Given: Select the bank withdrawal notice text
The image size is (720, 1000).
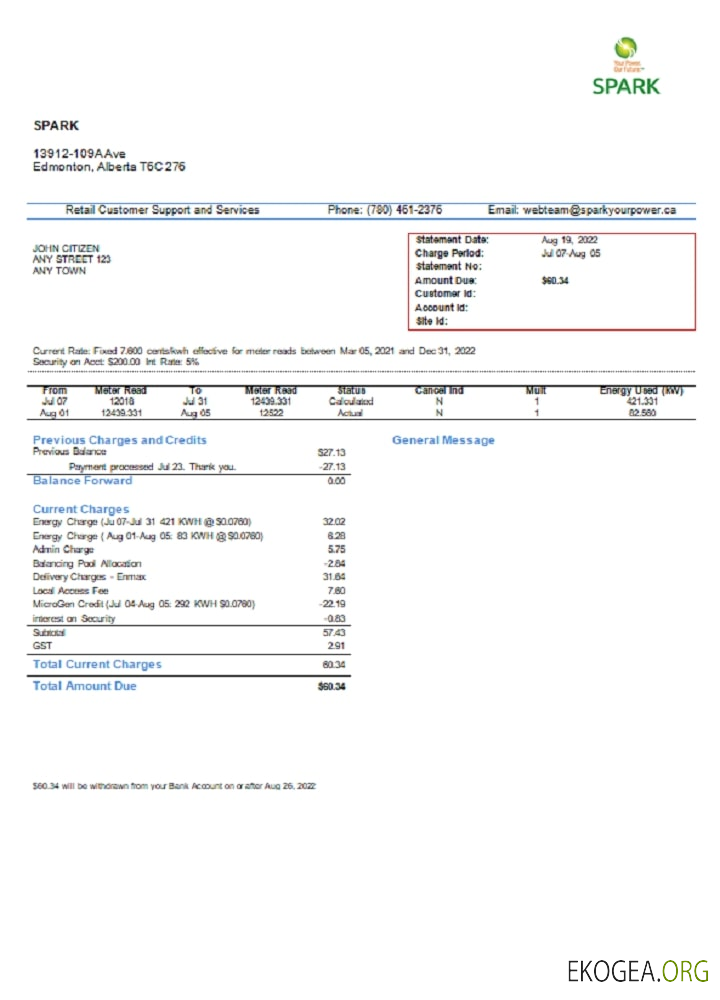Looking at the screenshot, I should click(x=175, y=787).
